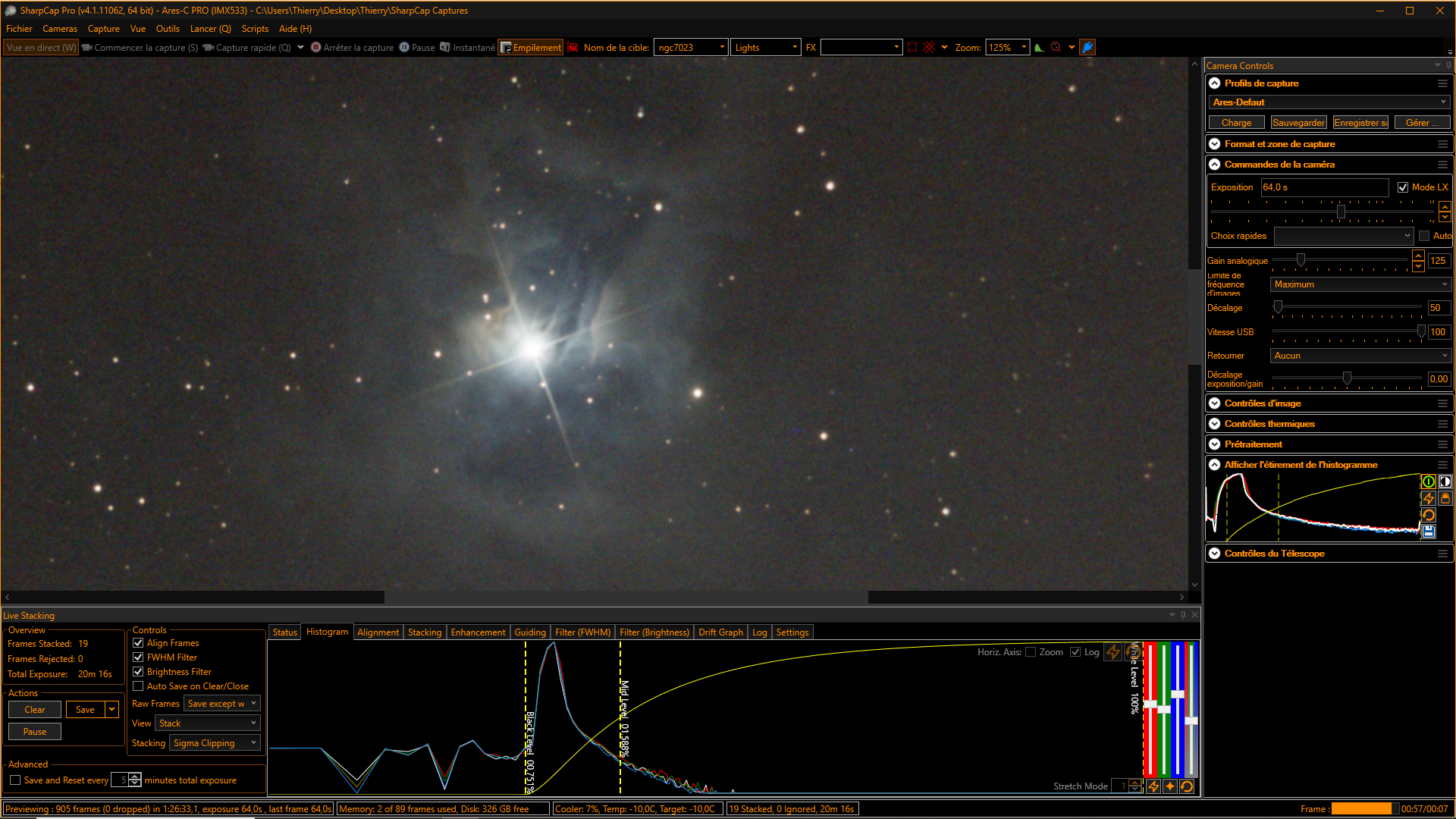Reset display stretch with circular arrow icon
Image resolution: width=1456 pixels, height=819 pixels.
1428,515
